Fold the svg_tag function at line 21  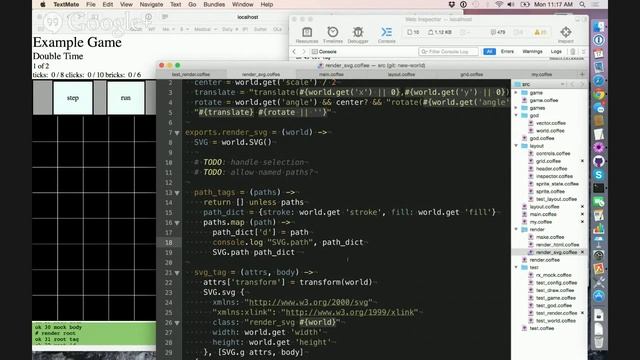pos(177,273)
